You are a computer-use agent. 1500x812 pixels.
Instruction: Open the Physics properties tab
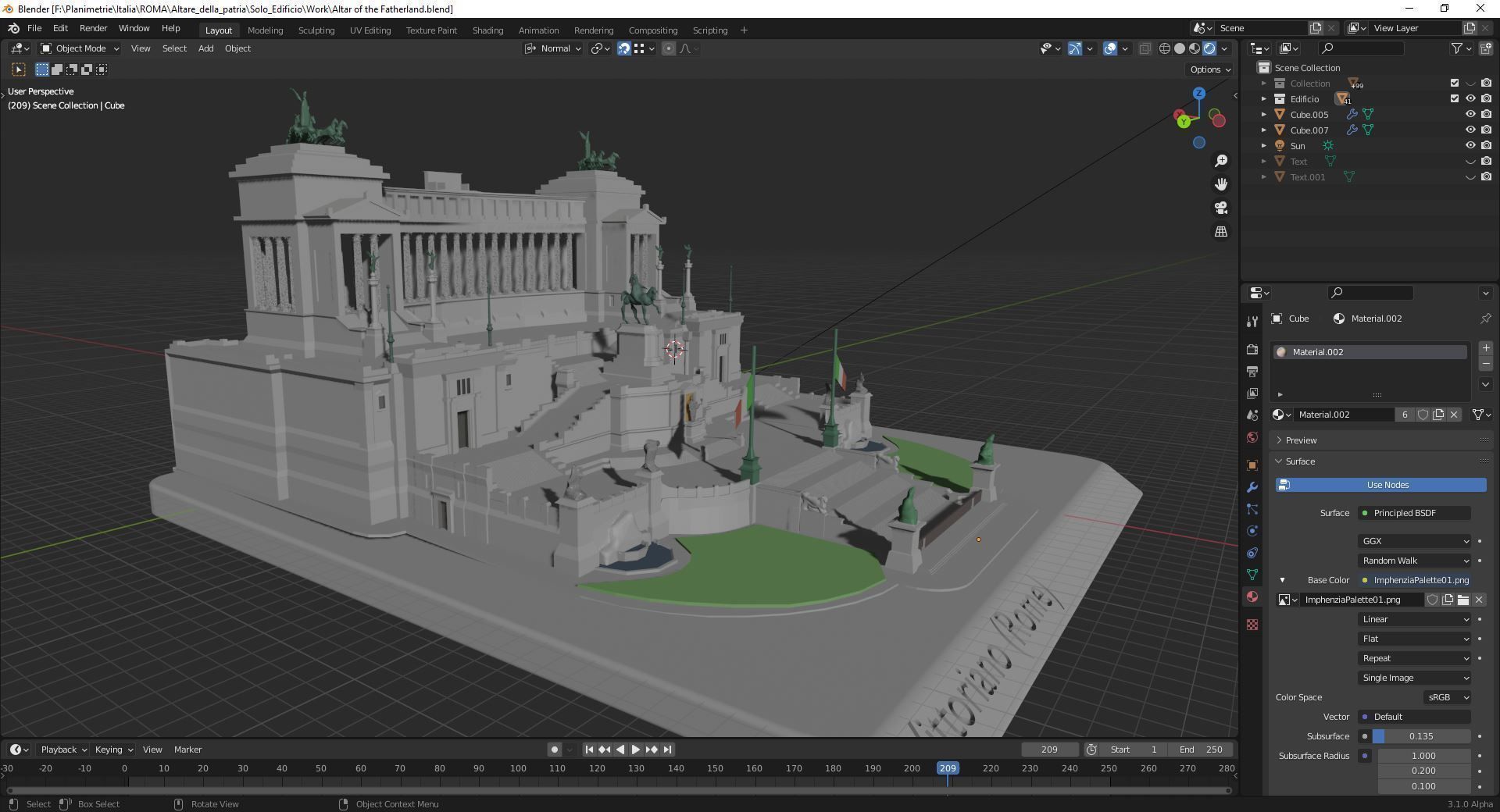point(1252,531)
